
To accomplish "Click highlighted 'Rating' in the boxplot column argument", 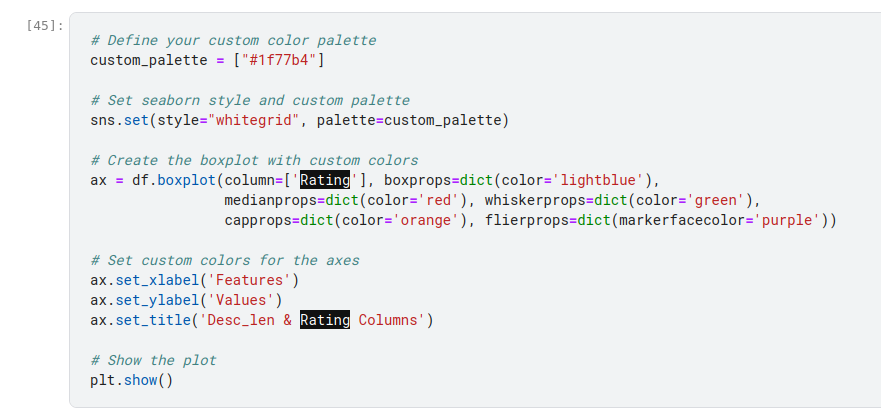I will 325,181.
